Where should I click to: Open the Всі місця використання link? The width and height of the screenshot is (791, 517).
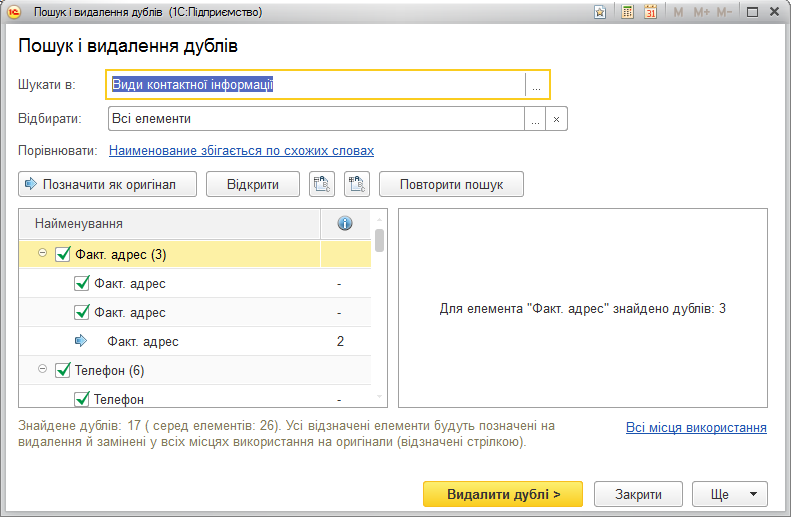(x=696, y=428)
